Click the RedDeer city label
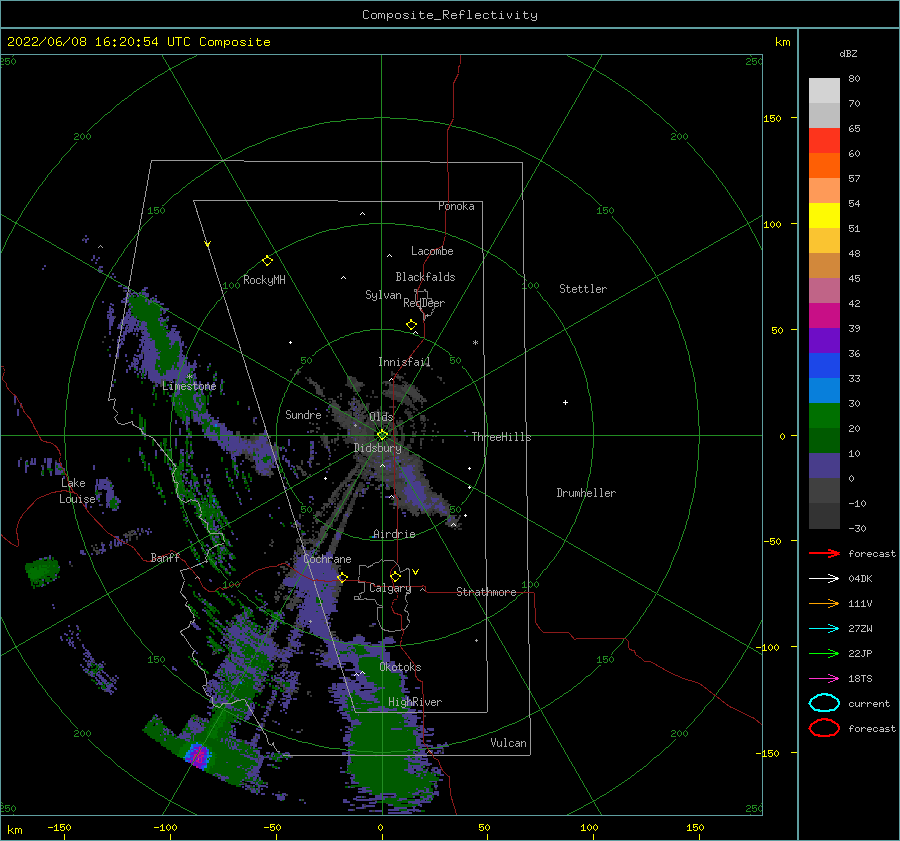 [x=424, y=303]
